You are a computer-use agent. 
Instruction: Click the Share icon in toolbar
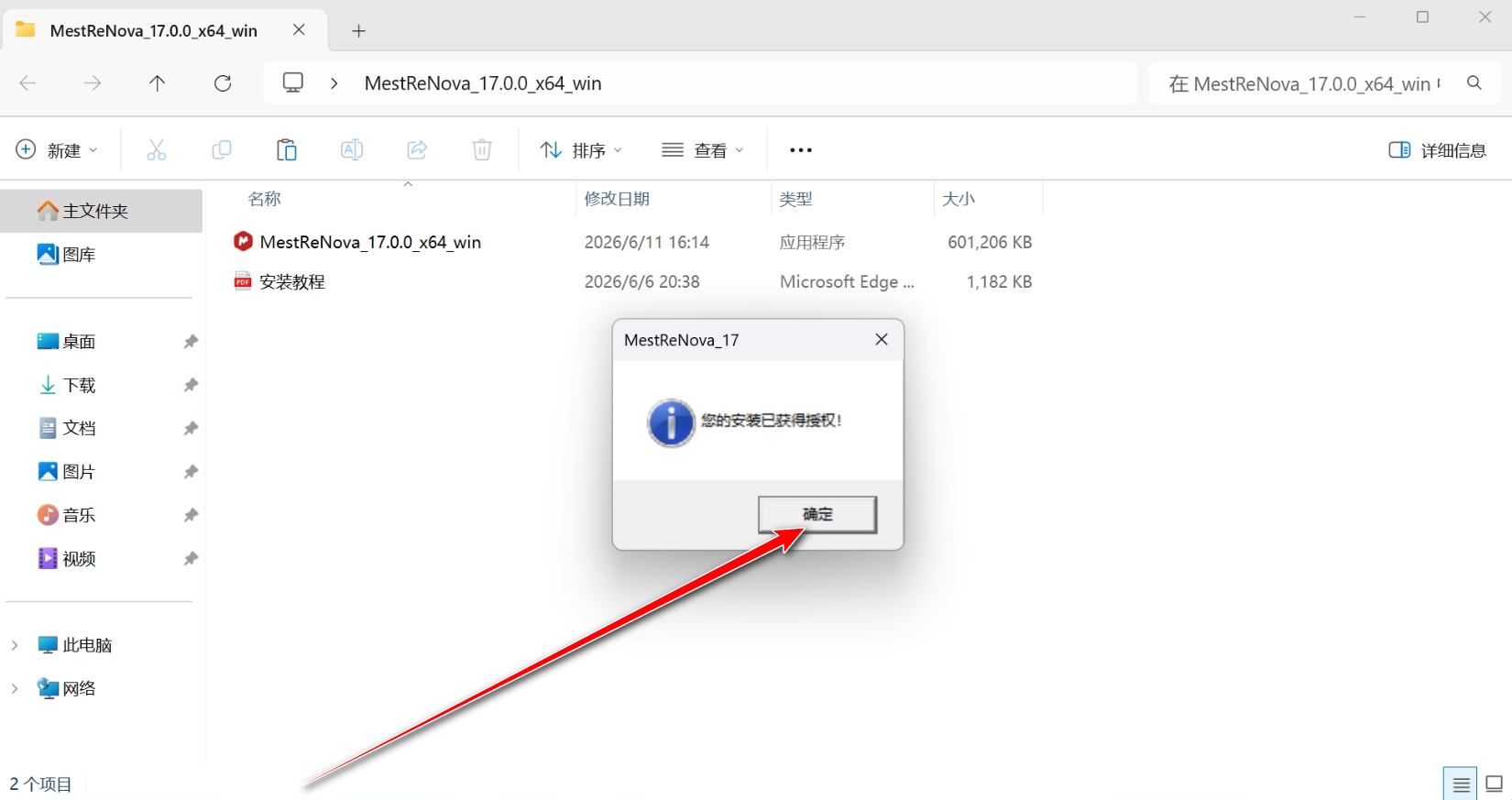(417, 150)
